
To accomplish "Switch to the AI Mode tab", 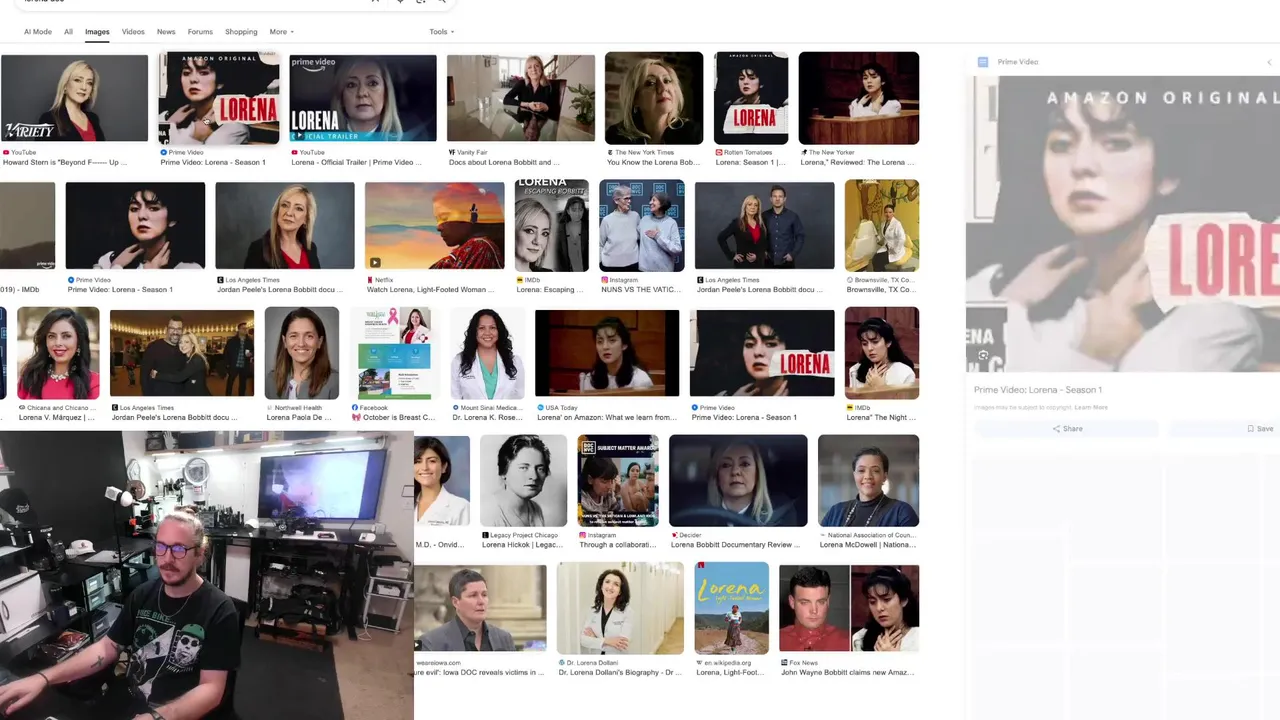I will 38,32.
